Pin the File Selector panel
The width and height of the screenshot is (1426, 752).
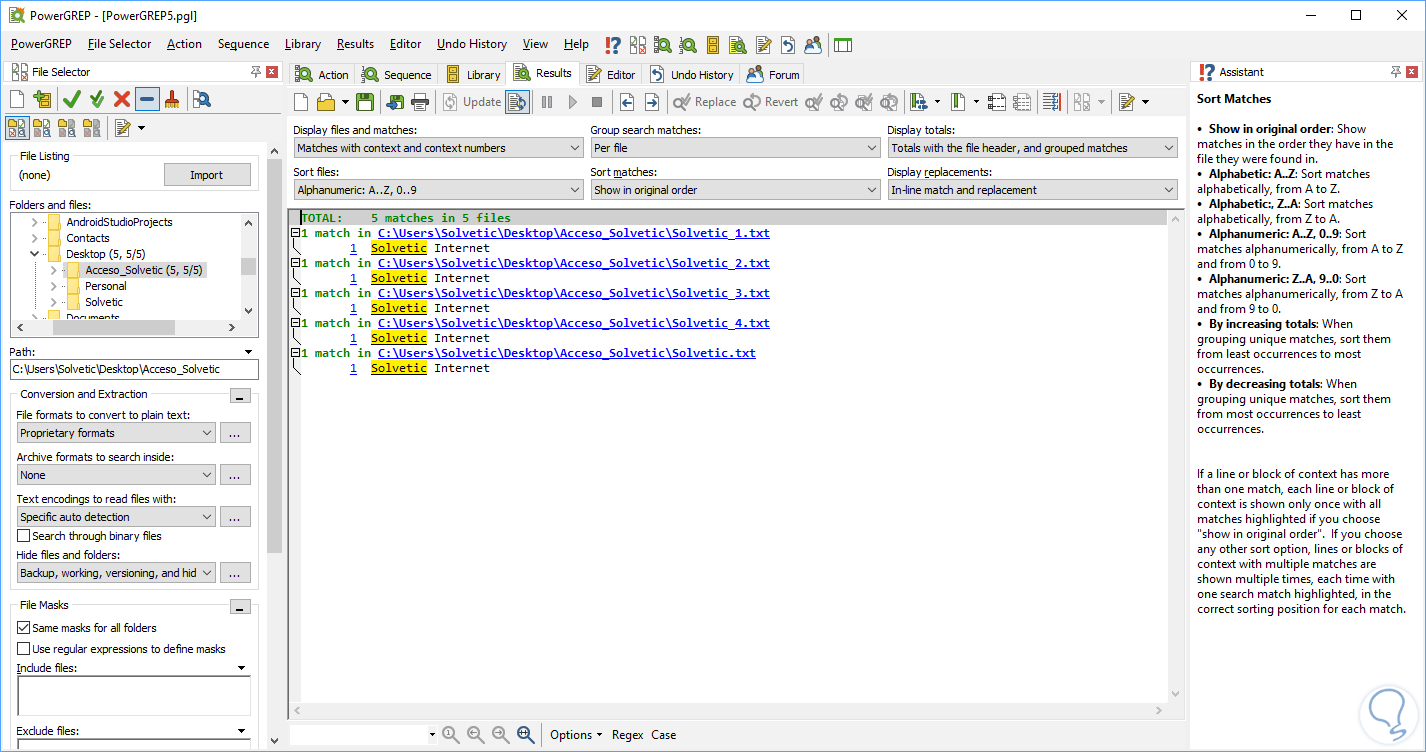point(257,72)
